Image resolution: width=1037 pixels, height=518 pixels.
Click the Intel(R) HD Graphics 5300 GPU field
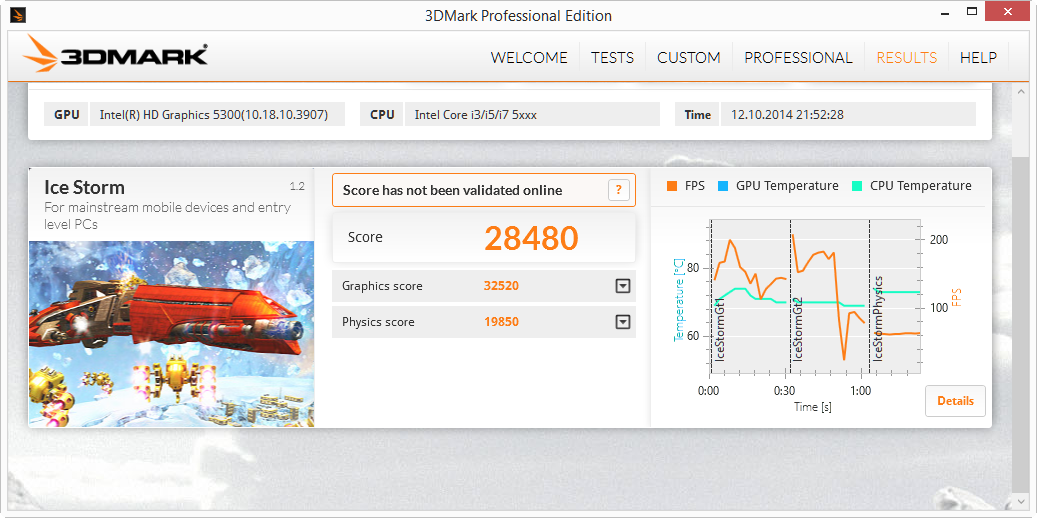coord(218,114)
